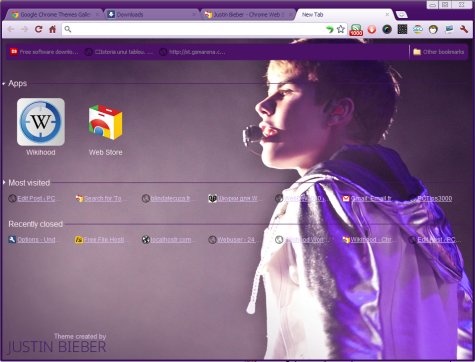Viewport: 475px width, 362px height.
Task: Close the New Tab tab
Action: tap(387, 15)
